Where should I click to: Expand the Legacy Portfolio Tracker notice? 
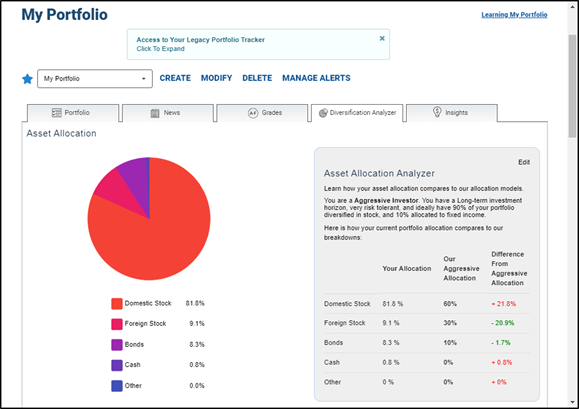[160, 49]
